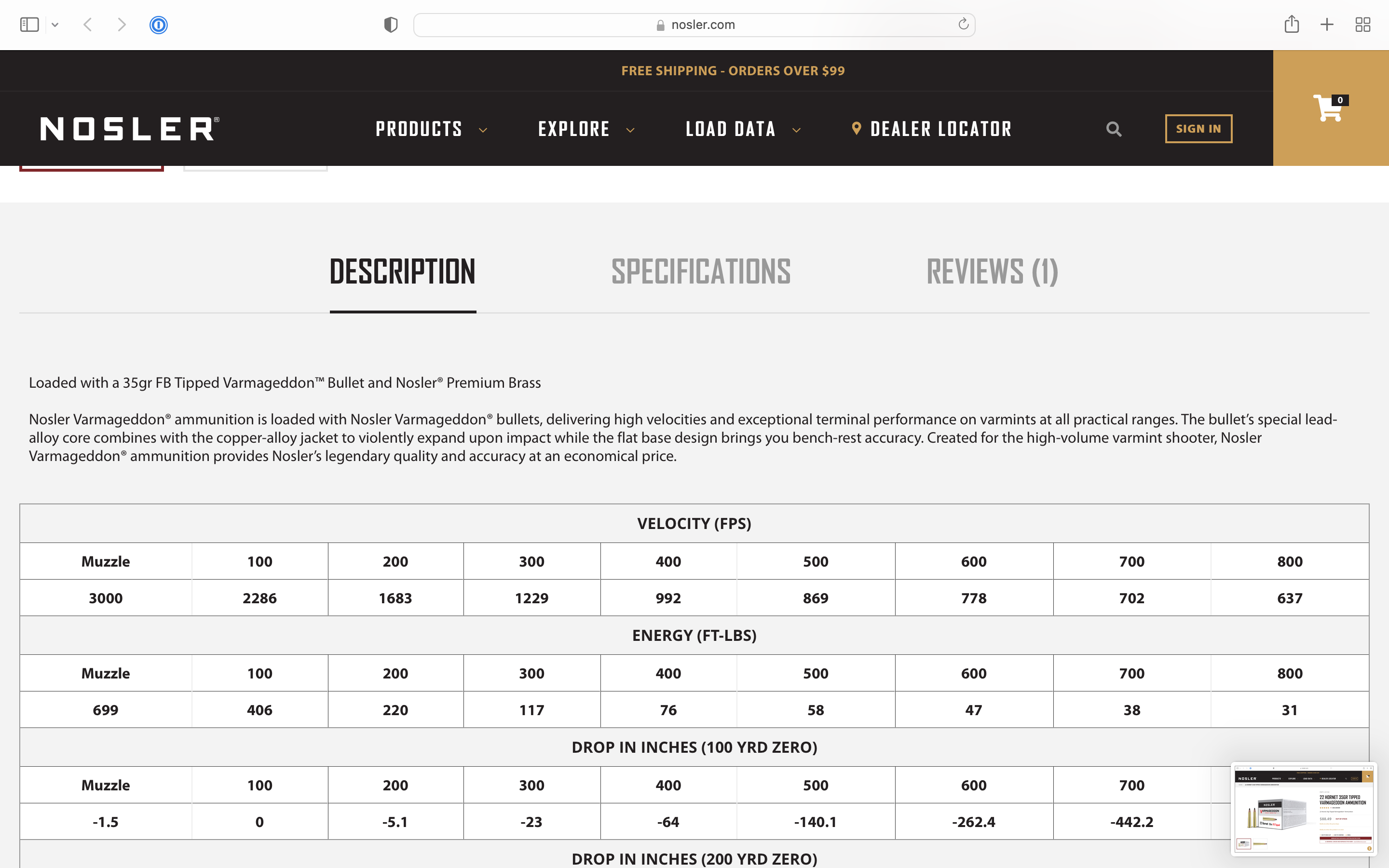Click the drop value -140.1
Viewport: 1389px width, 868px height.
816,822
